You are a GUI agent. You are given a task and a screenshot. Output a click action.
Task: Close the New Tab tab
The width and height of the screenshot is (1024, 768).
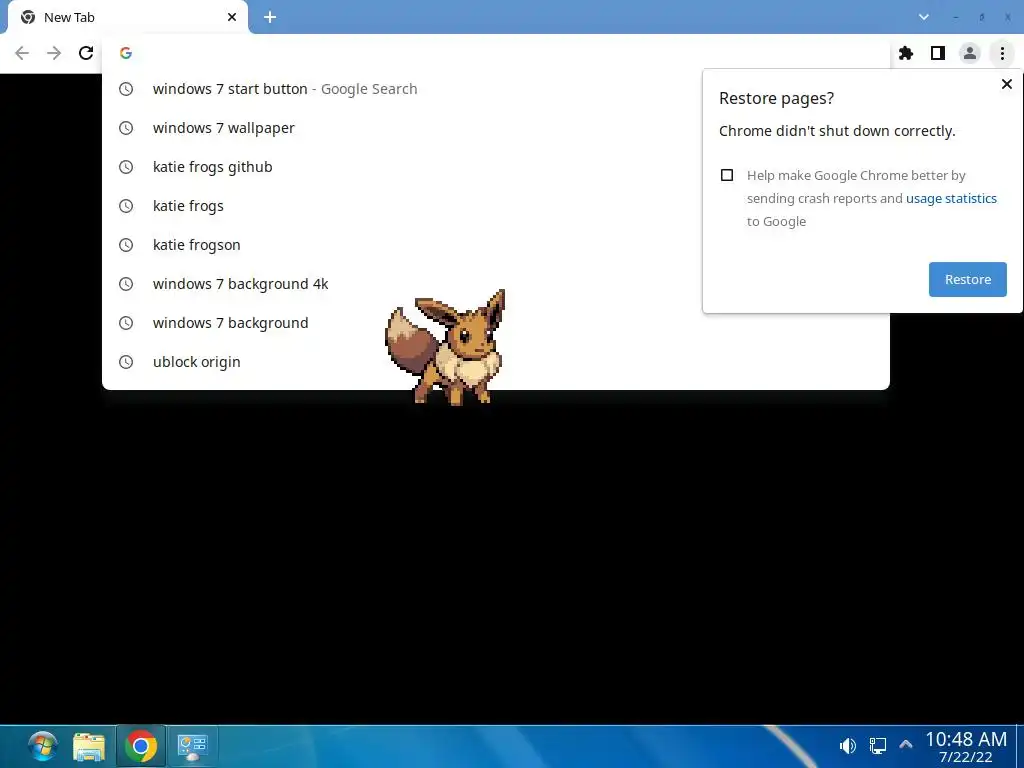click(x=232, y=17)
